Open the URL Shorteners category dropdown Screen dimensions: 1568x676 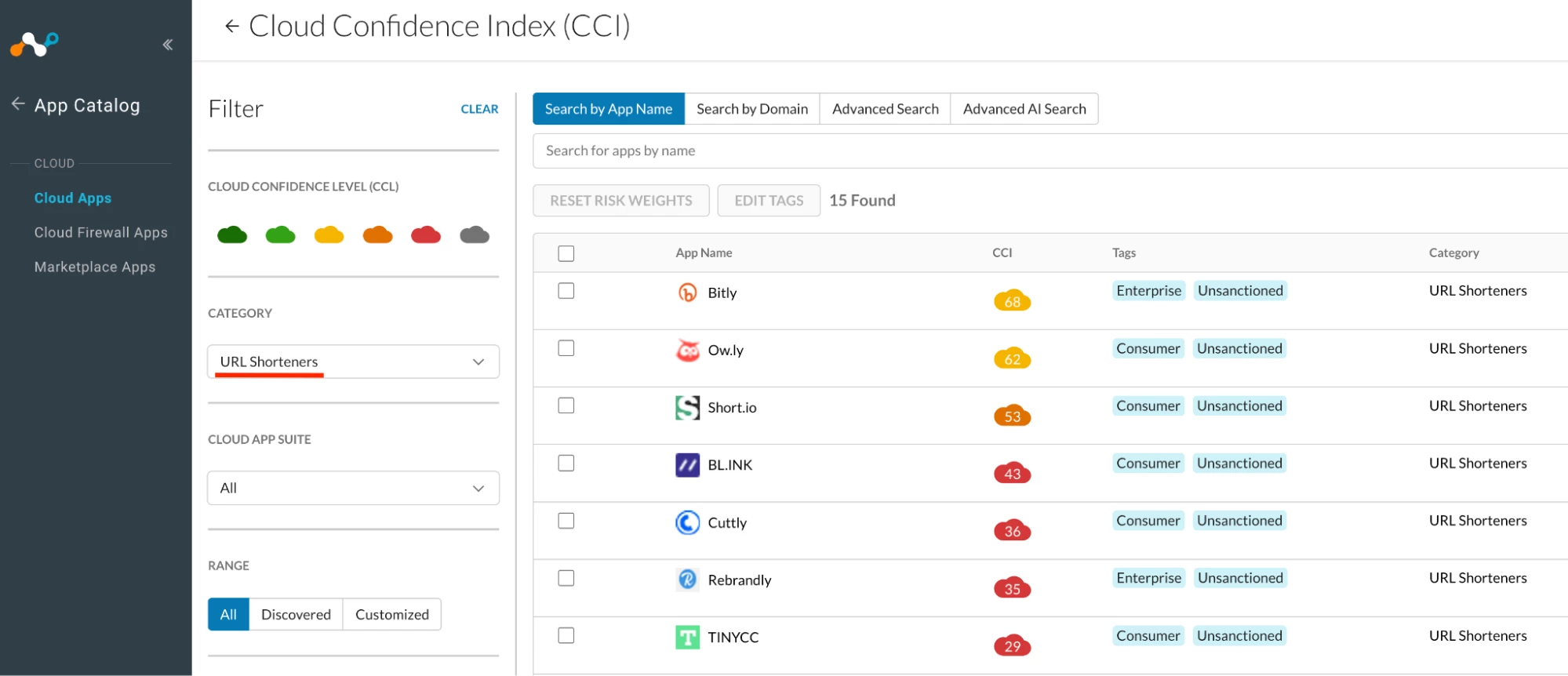[353, 362]
